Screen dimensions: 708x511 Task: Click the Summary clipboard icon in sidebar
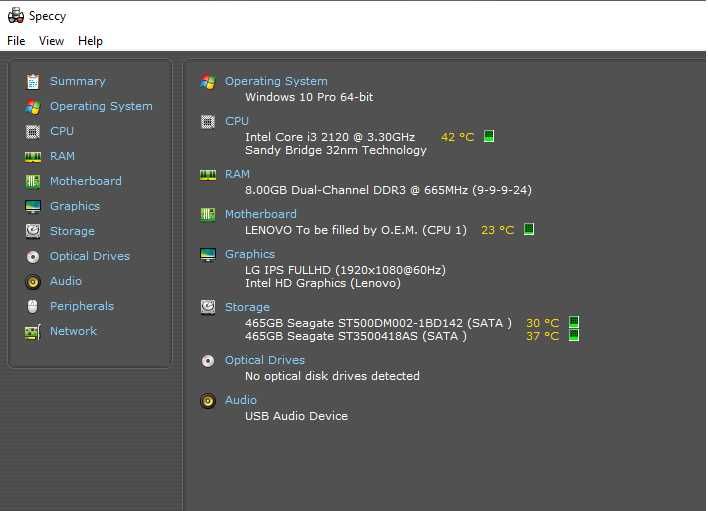33,81
